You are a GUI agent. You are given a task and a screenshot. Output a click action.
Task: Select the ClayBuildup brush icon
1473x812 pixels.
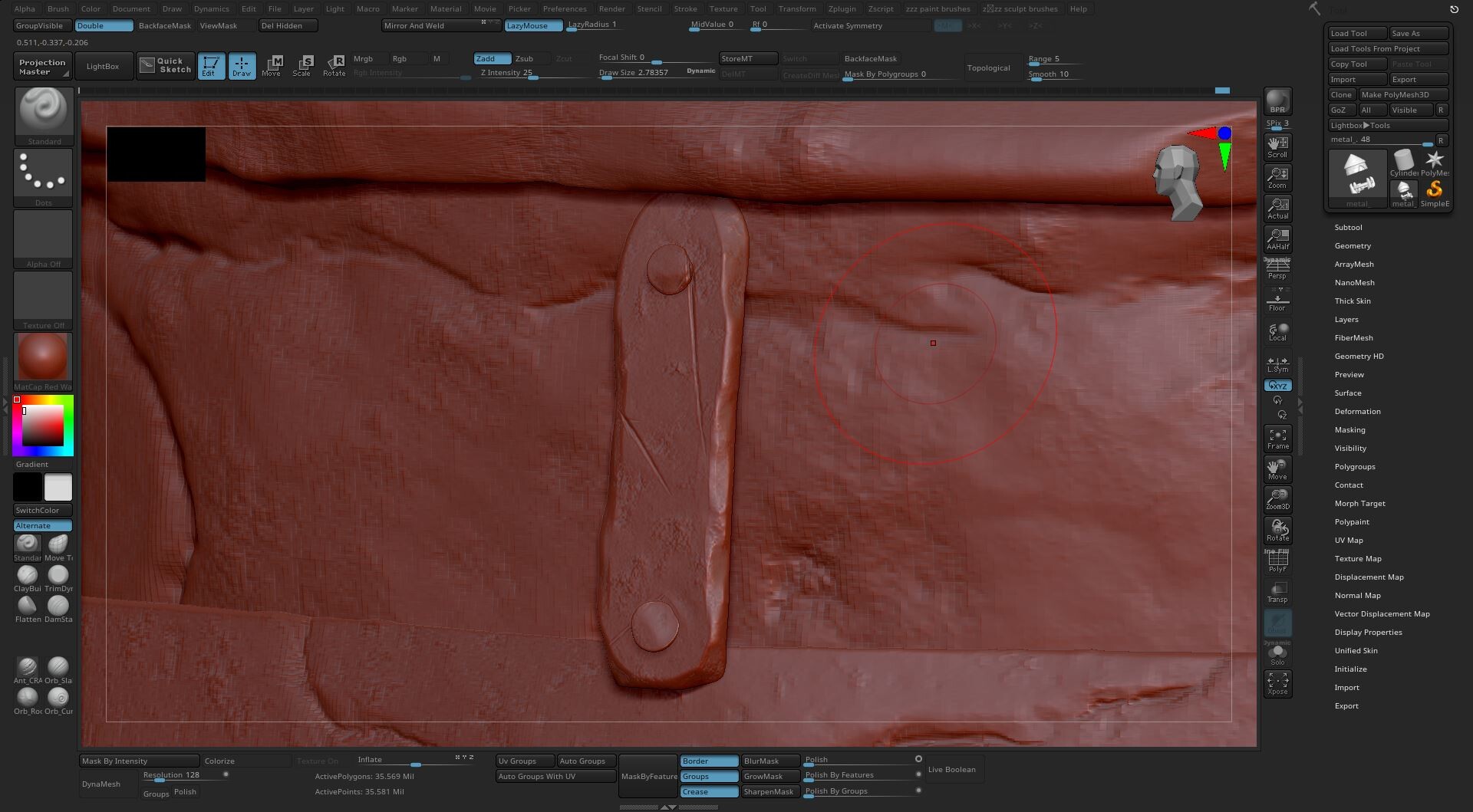point(28,575)
